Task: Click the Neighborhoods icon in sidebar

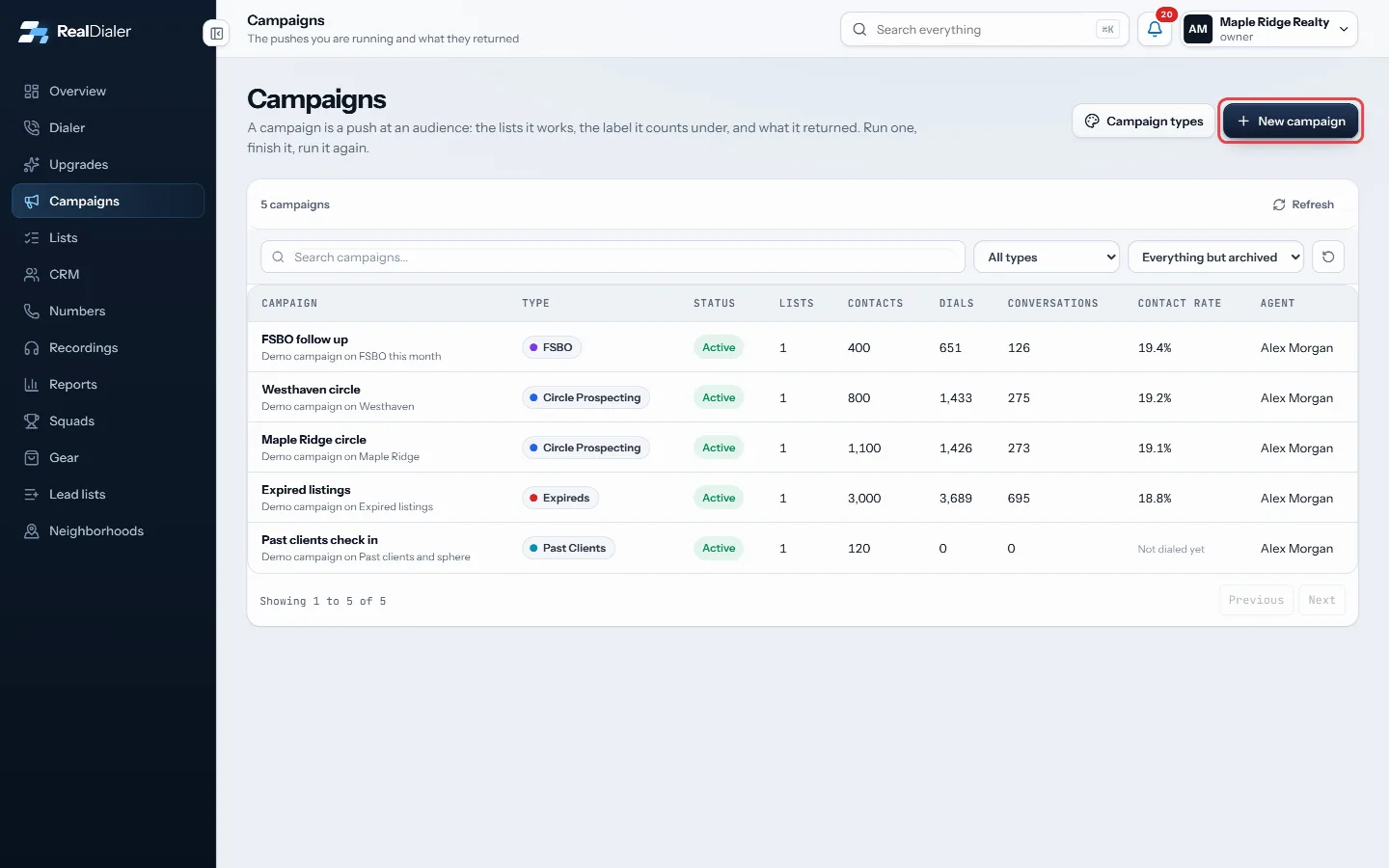Action: 32,531
